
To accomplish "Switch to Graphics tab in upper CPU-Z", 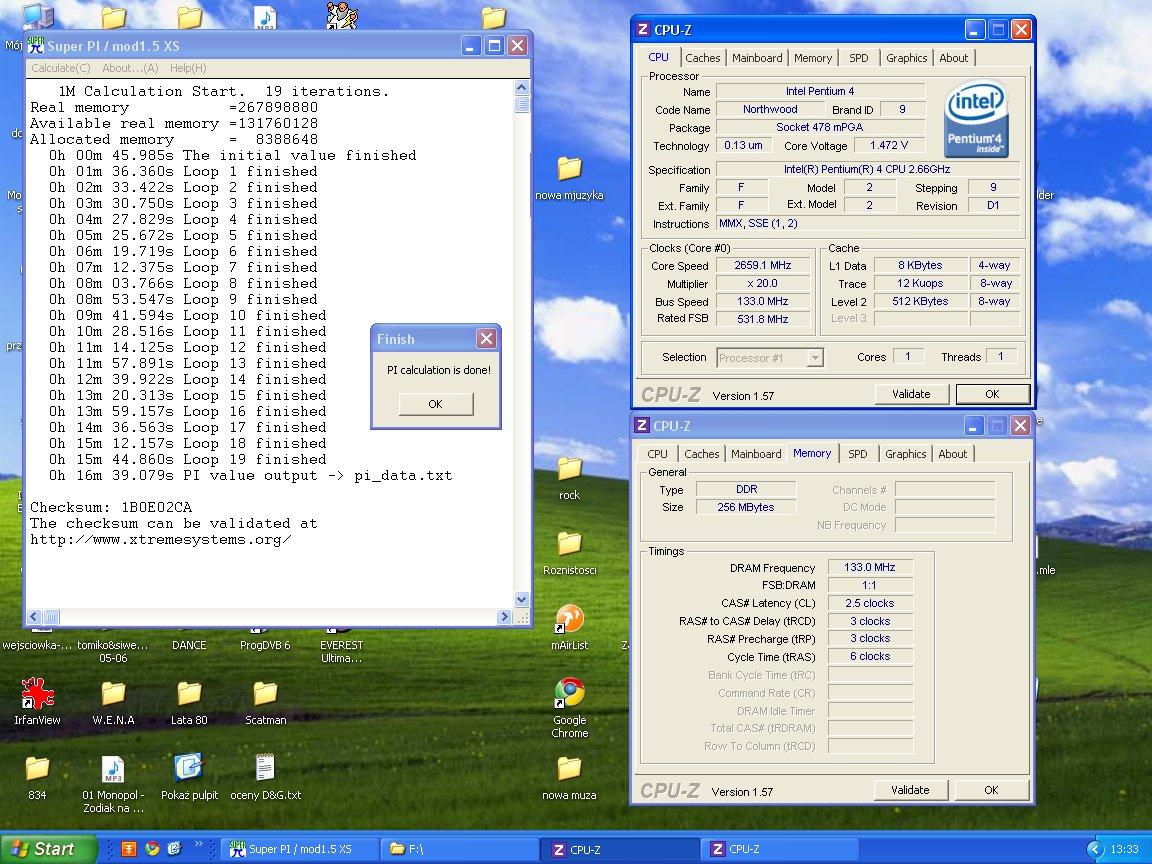I will click(907, 58).
